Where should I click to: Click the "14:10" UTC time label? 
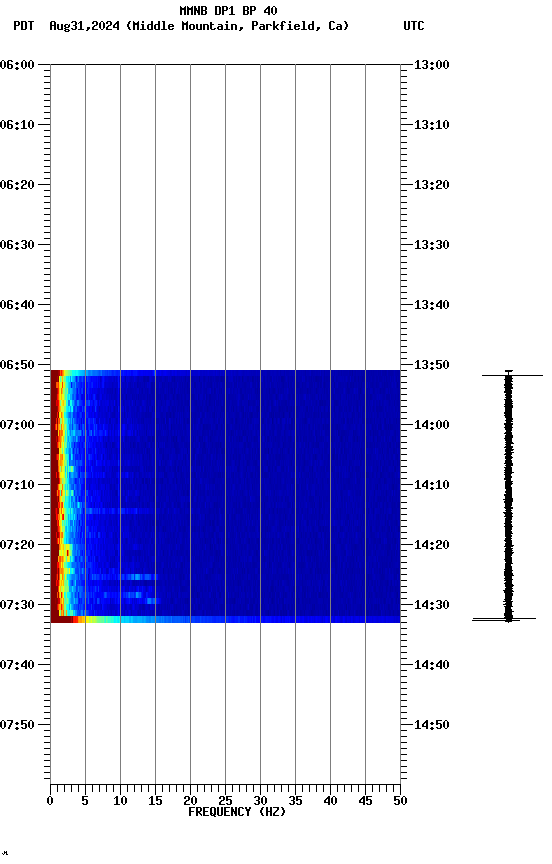point(432,485)
